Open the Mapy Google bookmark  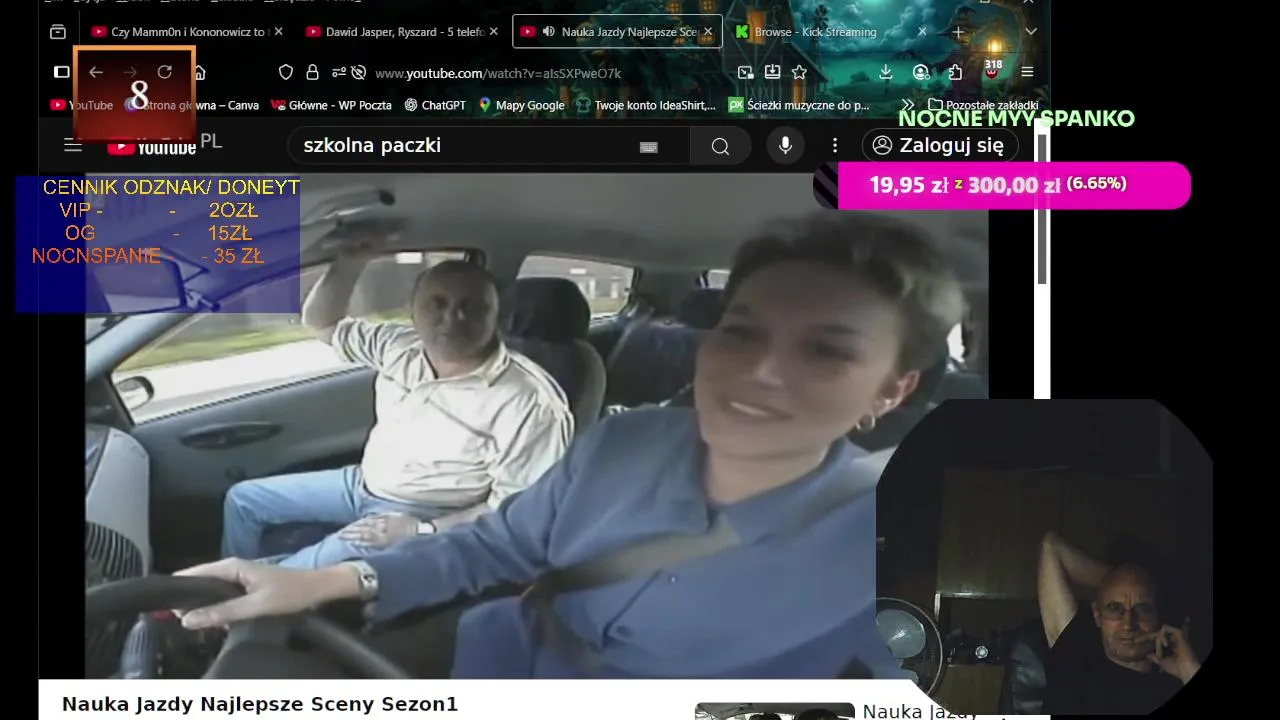pos(521,105)
